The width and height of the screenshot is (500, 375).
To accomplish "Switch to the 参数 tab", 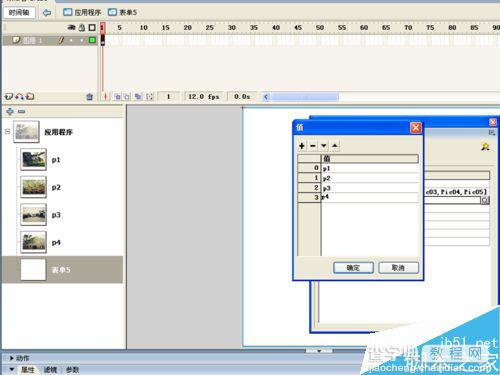I will point(72,370).
